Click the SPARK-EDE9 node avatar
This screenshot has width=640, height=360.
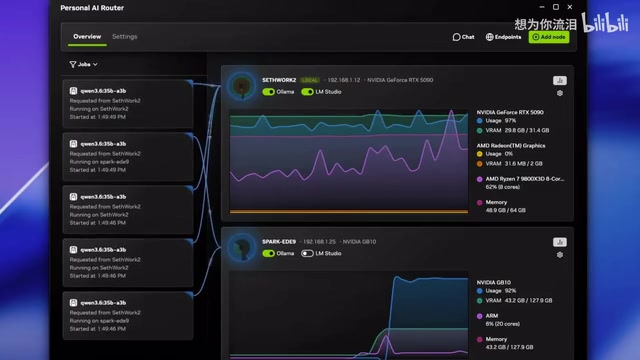point(242,247)
